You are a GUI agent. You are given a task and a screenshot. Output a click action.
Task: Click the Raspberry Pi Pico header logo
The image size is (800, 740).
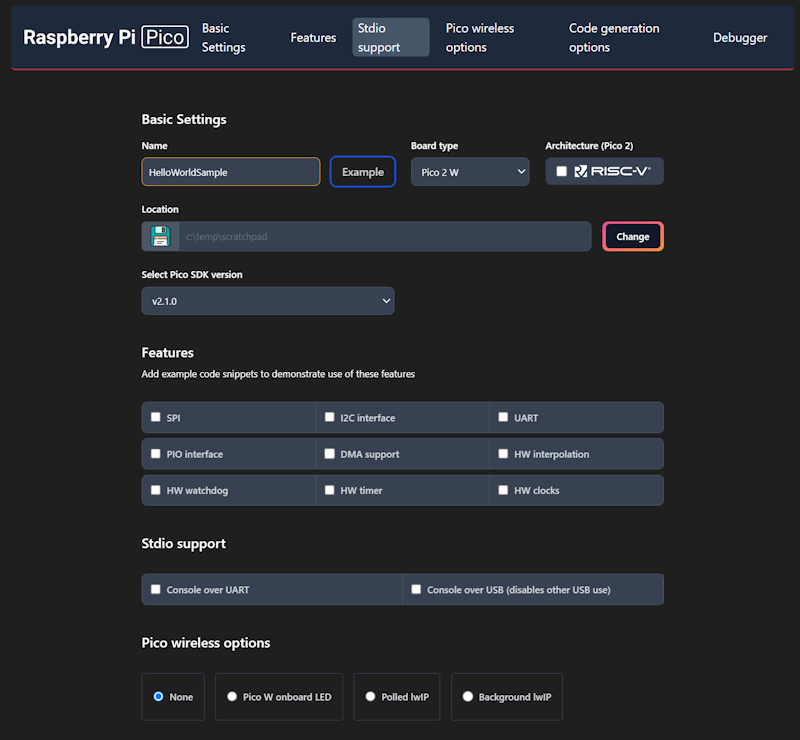[x=105, y=37]
